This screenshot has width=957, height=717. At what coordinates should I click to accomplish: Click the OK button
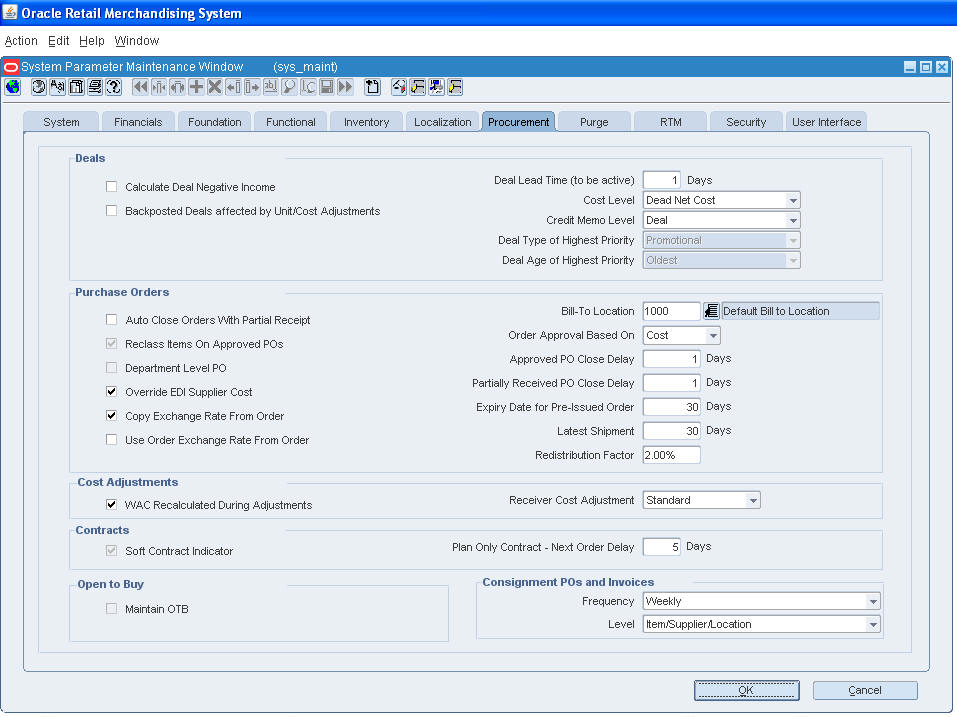point(746,690)
